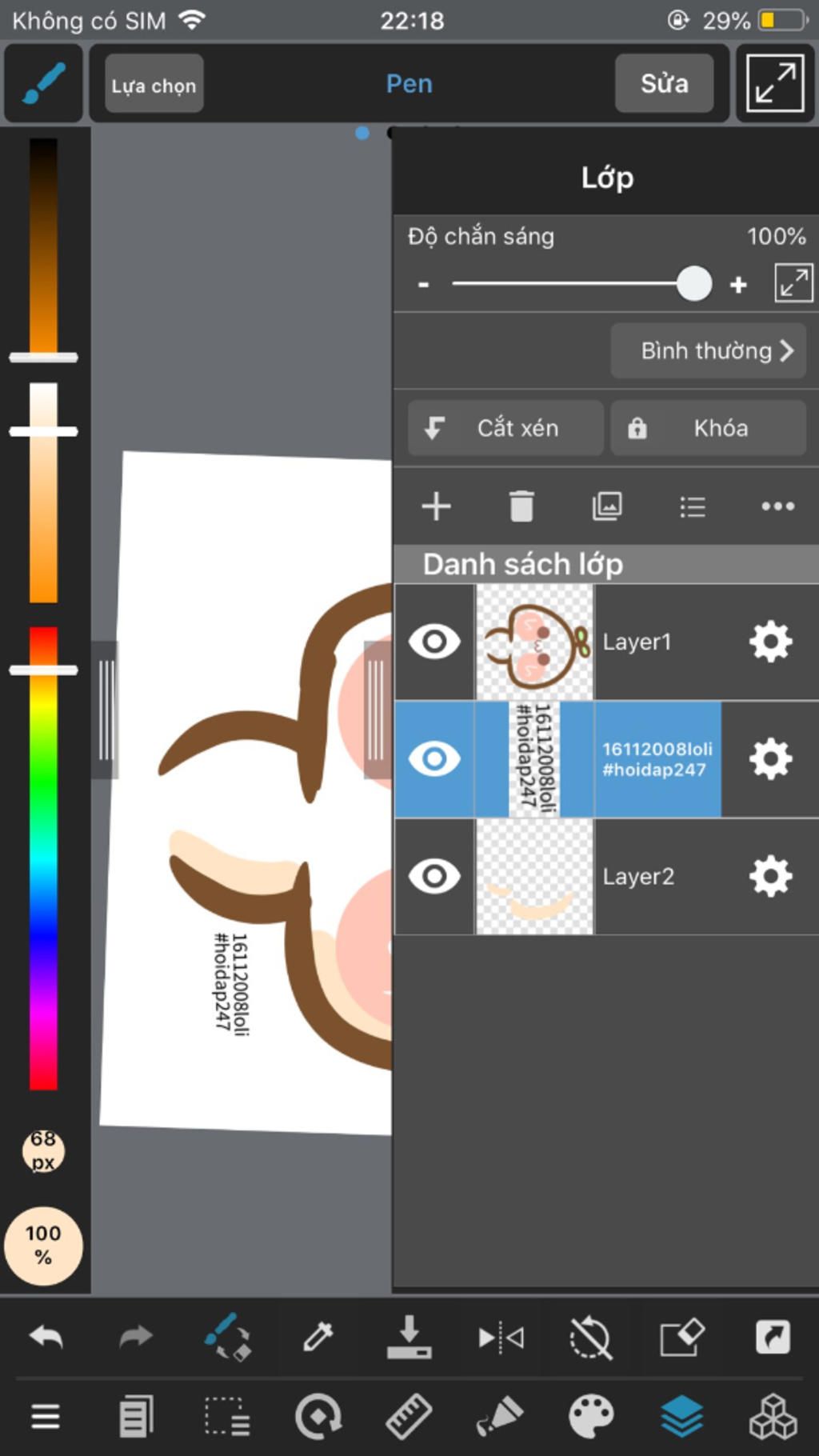Open the brush and bucket icon
Screen dimensions: 819x1456
click(x=500, y=1417)
